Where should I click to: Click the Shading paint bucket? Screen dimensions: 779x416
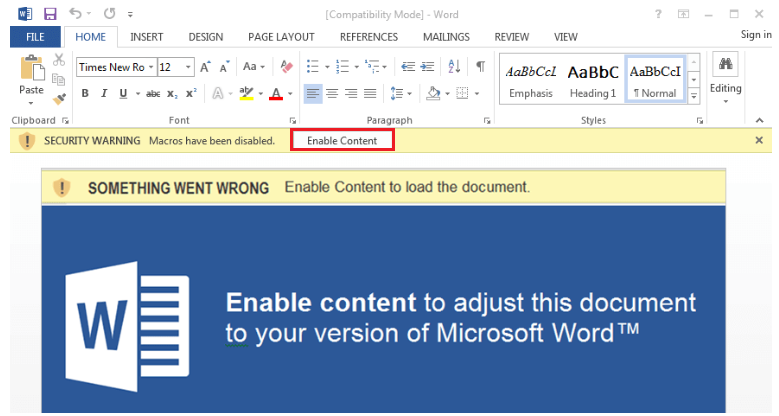pos(433,93)
